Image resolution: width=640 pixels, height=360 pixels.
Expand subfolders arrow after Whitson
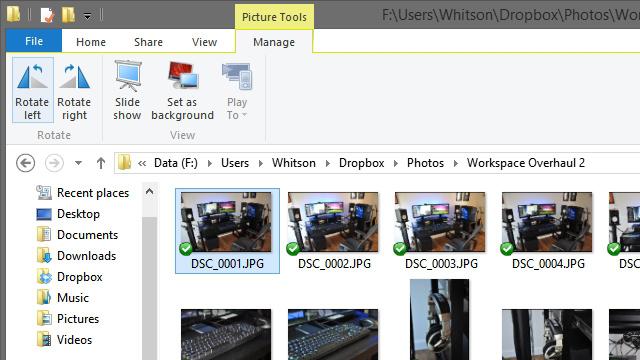[x=327, y=163]
